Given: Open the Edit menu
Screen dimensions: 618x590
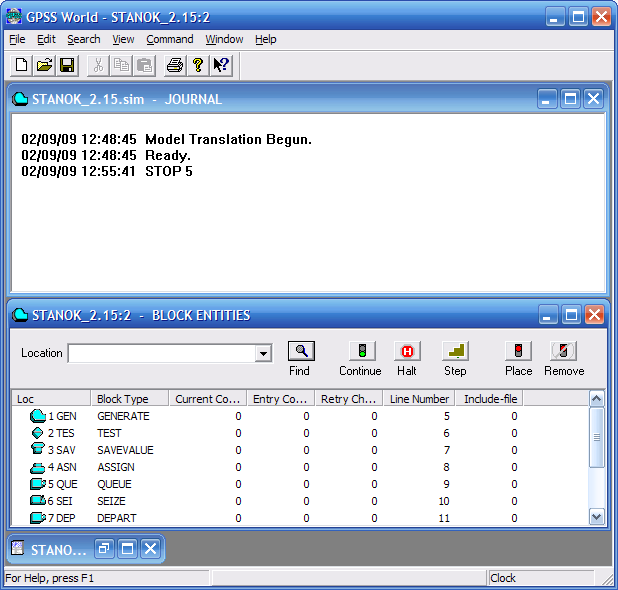Looking at the screenshot, I should coord(46,39).
